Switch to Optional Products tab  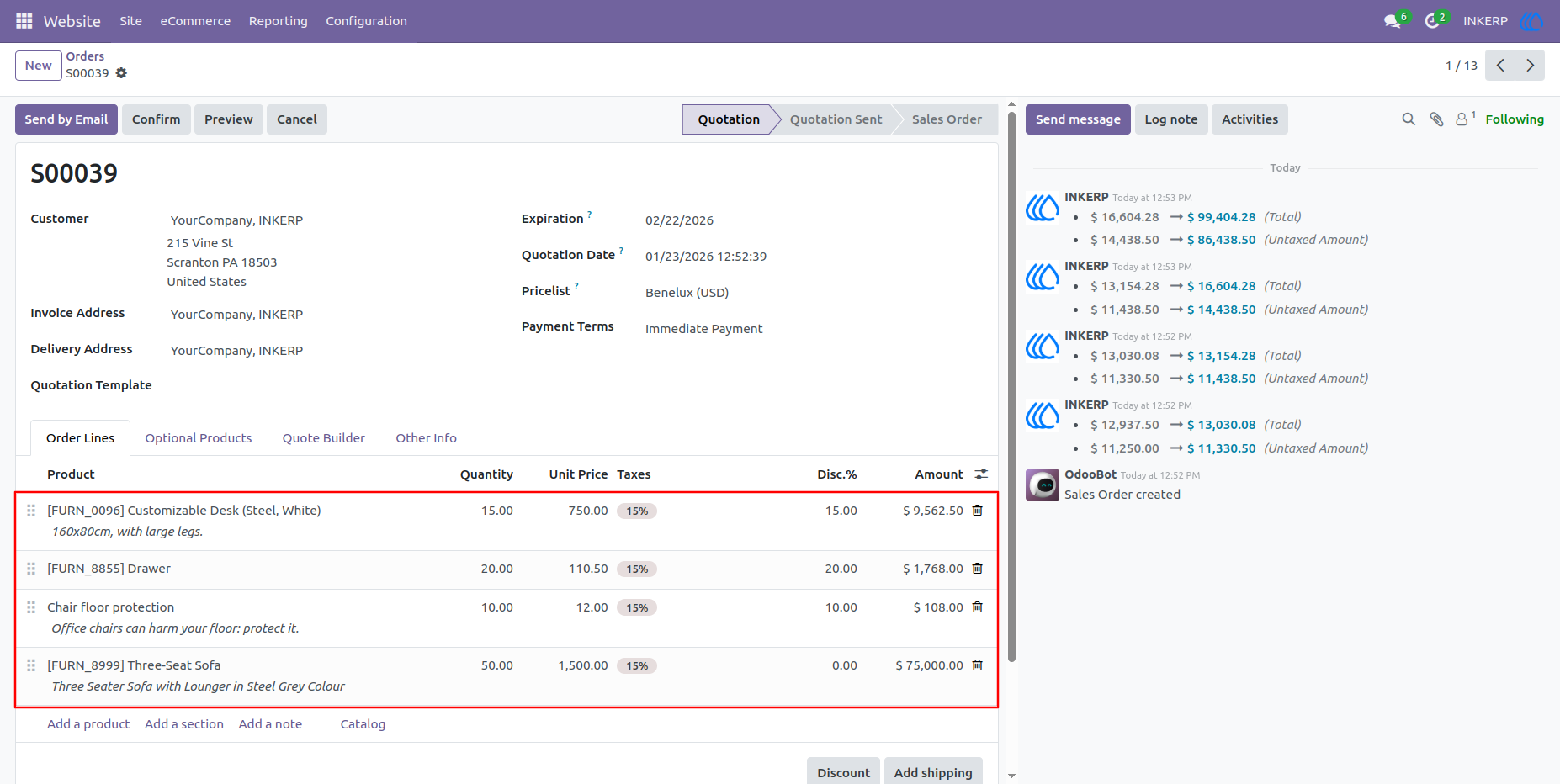199,438
